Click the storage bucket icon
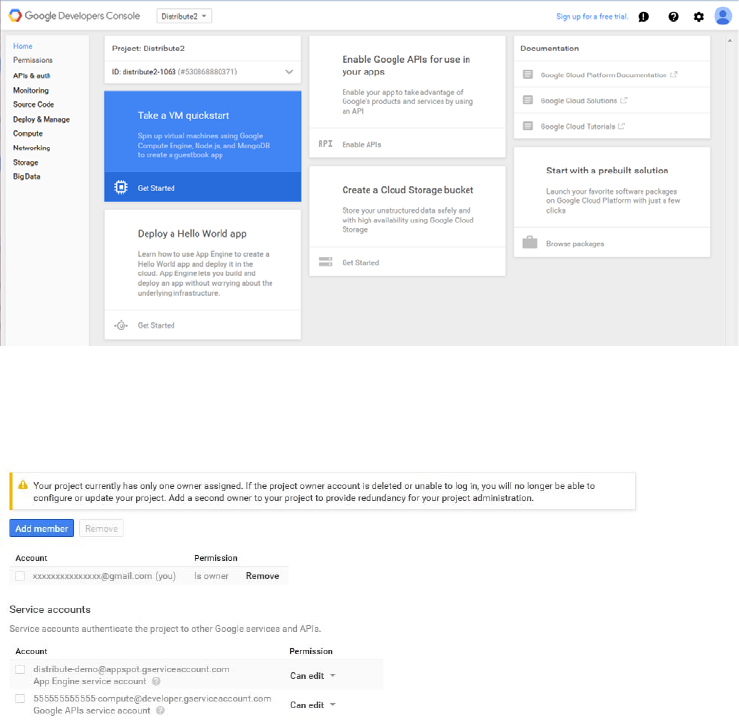The width and height of the screenshot is (739, 720). [x=326, y=262]
